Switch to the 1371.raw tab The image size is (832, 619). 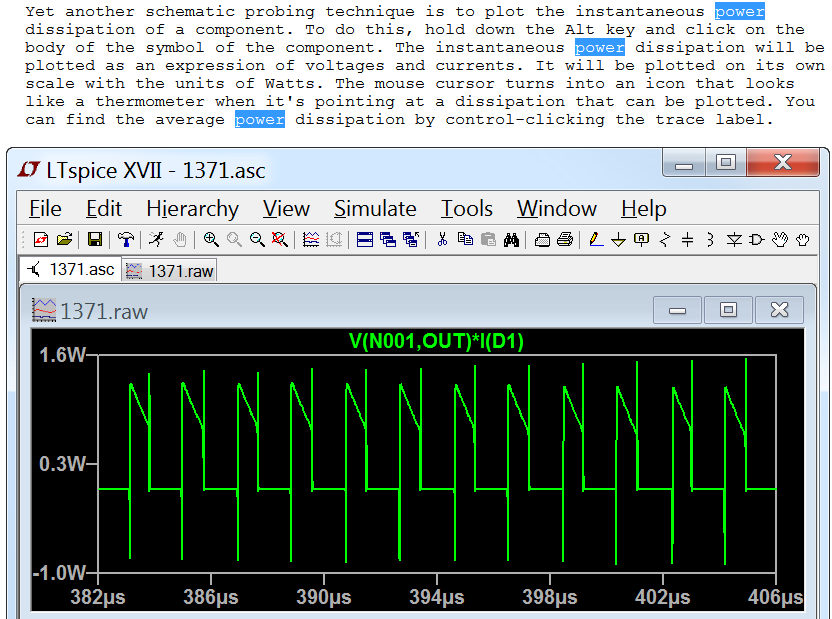pyautogui.click(x=169, y=271)
